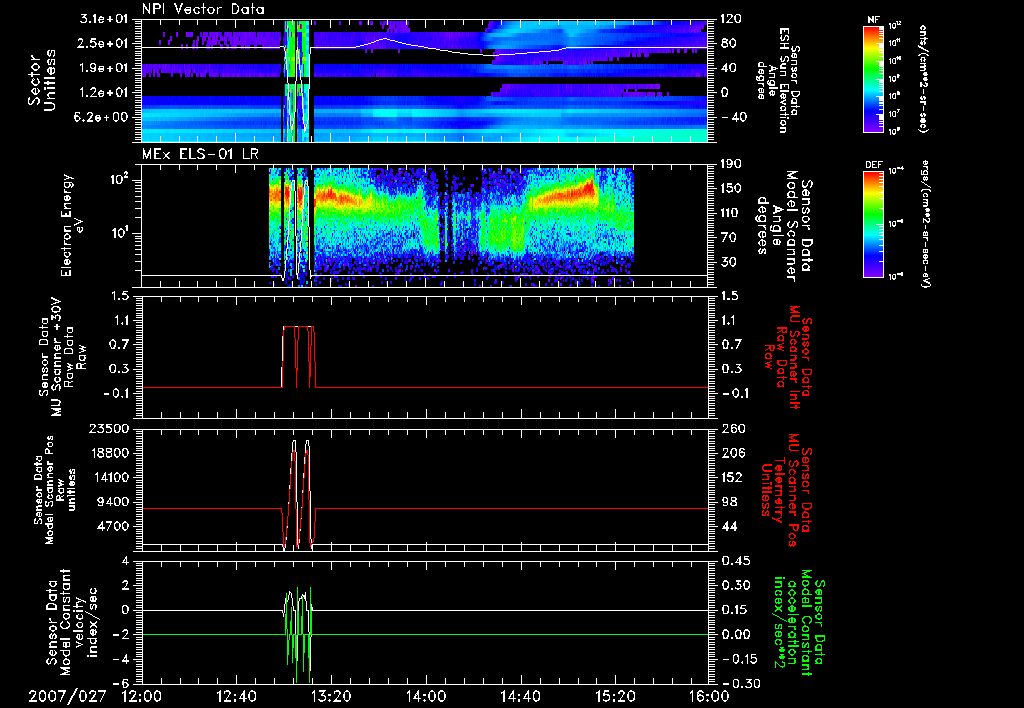This screenshot has width=1024, height=708.
Task: Click the 'Sector Unitless' axis label
Action: pos(41,80)
